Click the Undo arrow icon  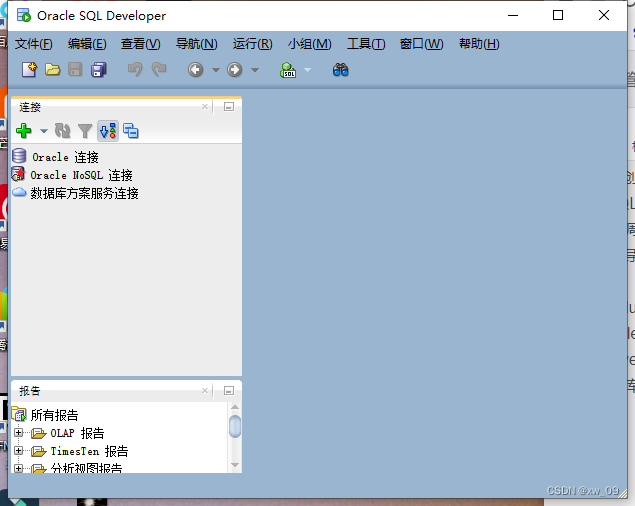135,70
